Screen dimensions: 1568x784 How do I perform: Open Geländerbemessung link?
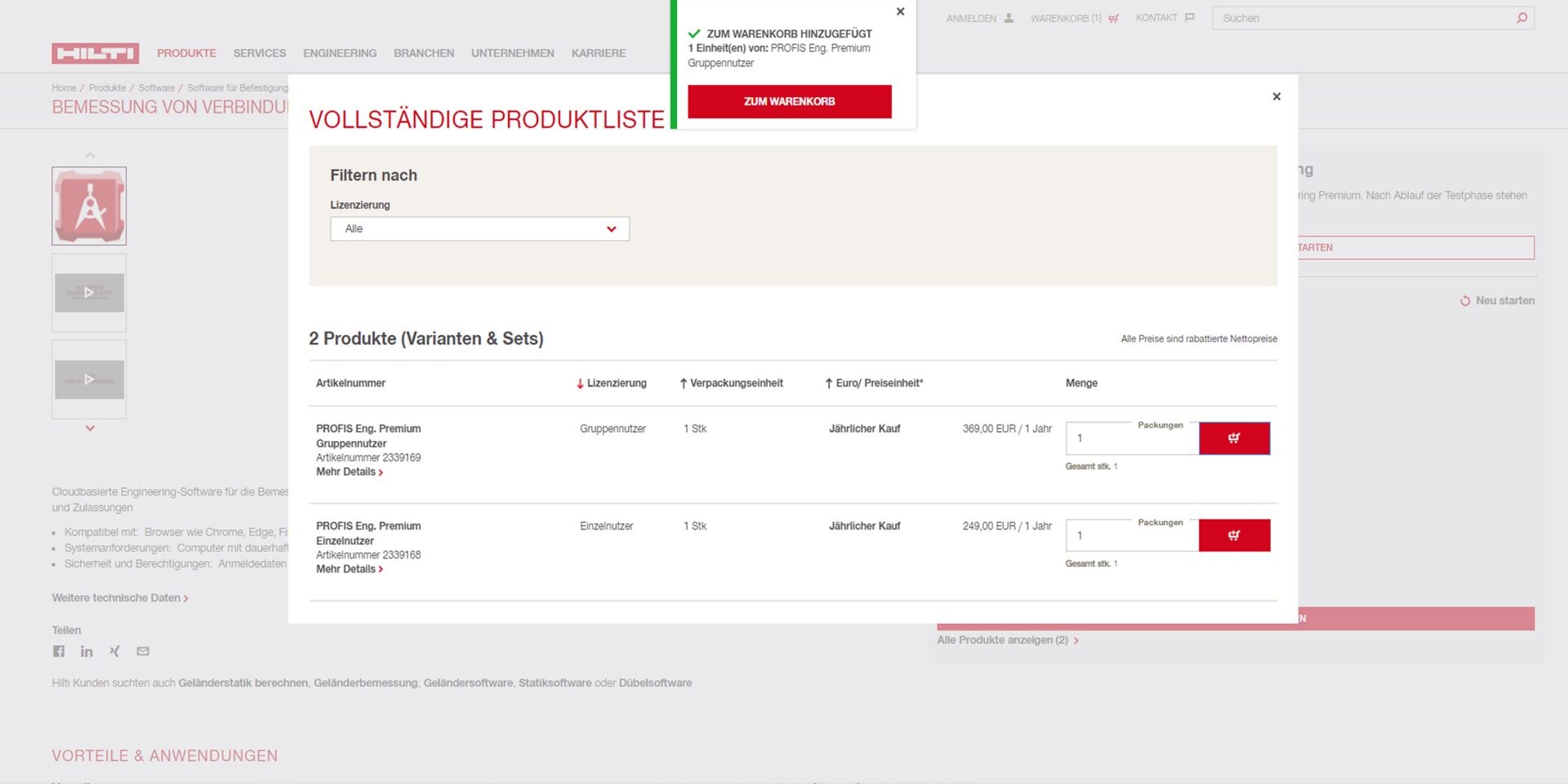pos(365,683)
